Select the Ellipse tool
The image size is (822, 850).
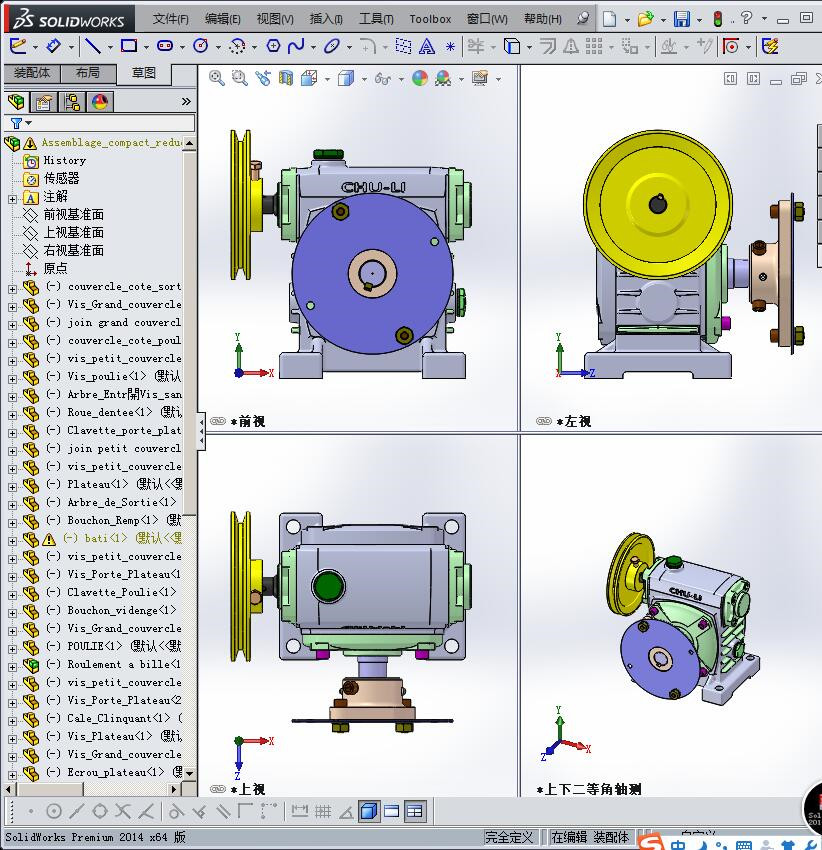(x=331, y=46)
